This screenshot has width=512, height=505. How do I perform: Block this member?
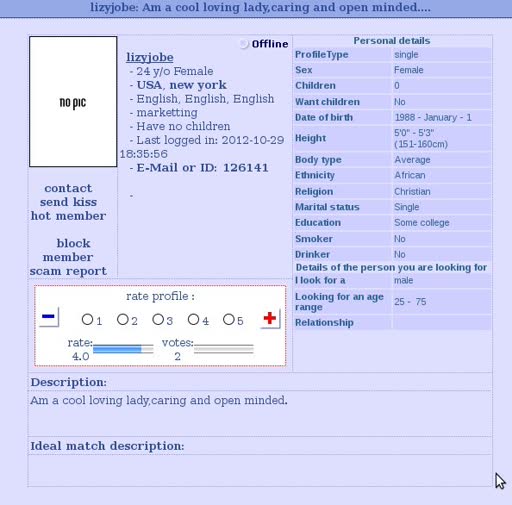(x=68, y=250)
